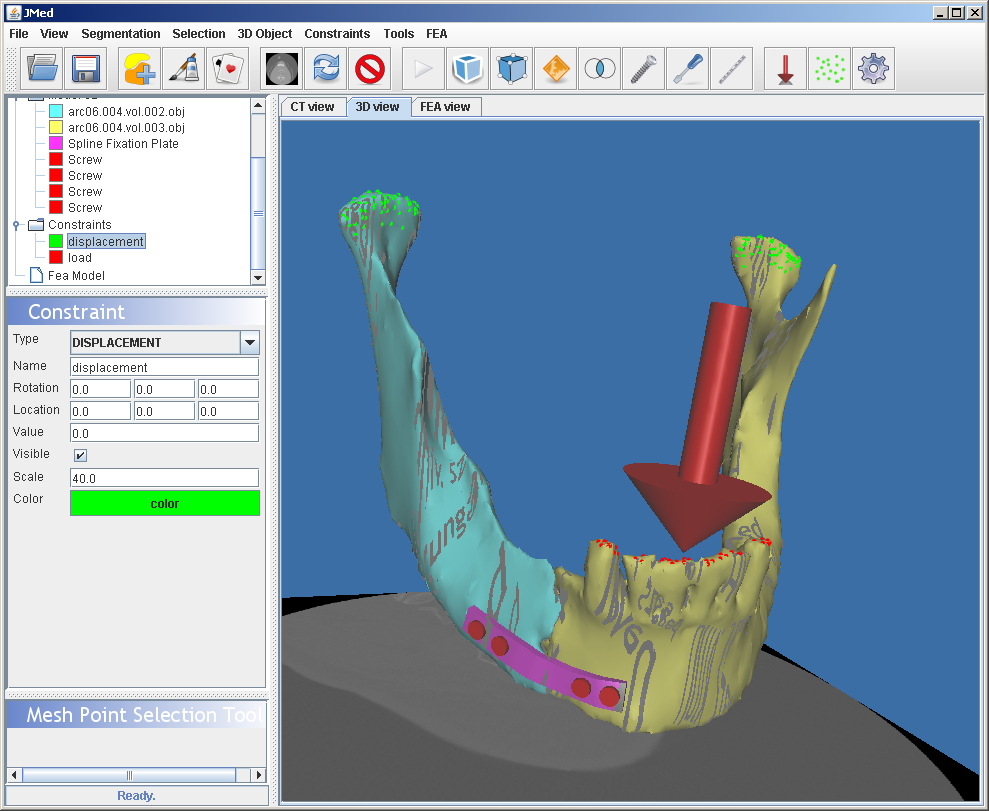Image resolution: width=989 pixels, height=811 pixels.
Task: Open the constraint Type dropdown
Action: tap(249, 343)
